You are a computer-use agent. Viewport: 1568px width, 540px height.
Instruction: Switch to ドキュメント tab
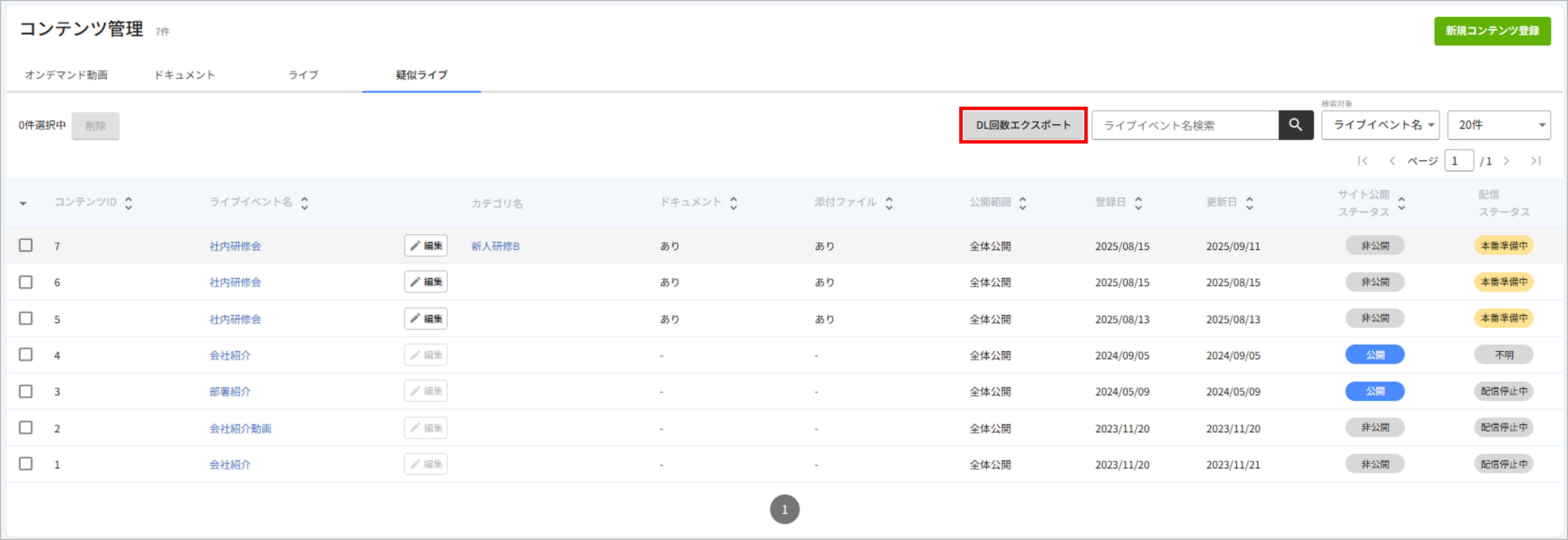[x=184, y=75]
